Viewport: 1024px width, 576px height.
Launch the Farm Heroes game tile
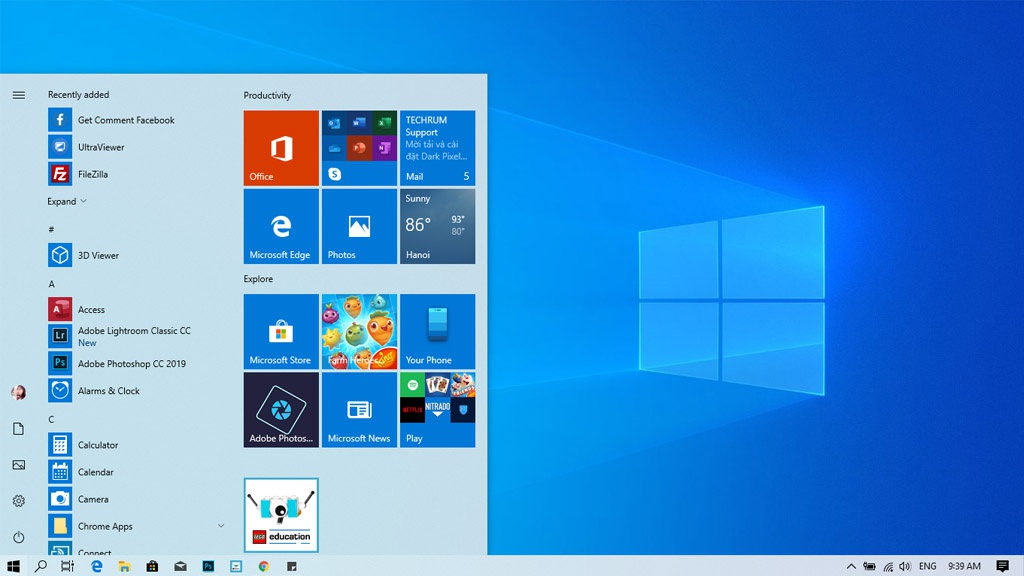coord(359,332)
